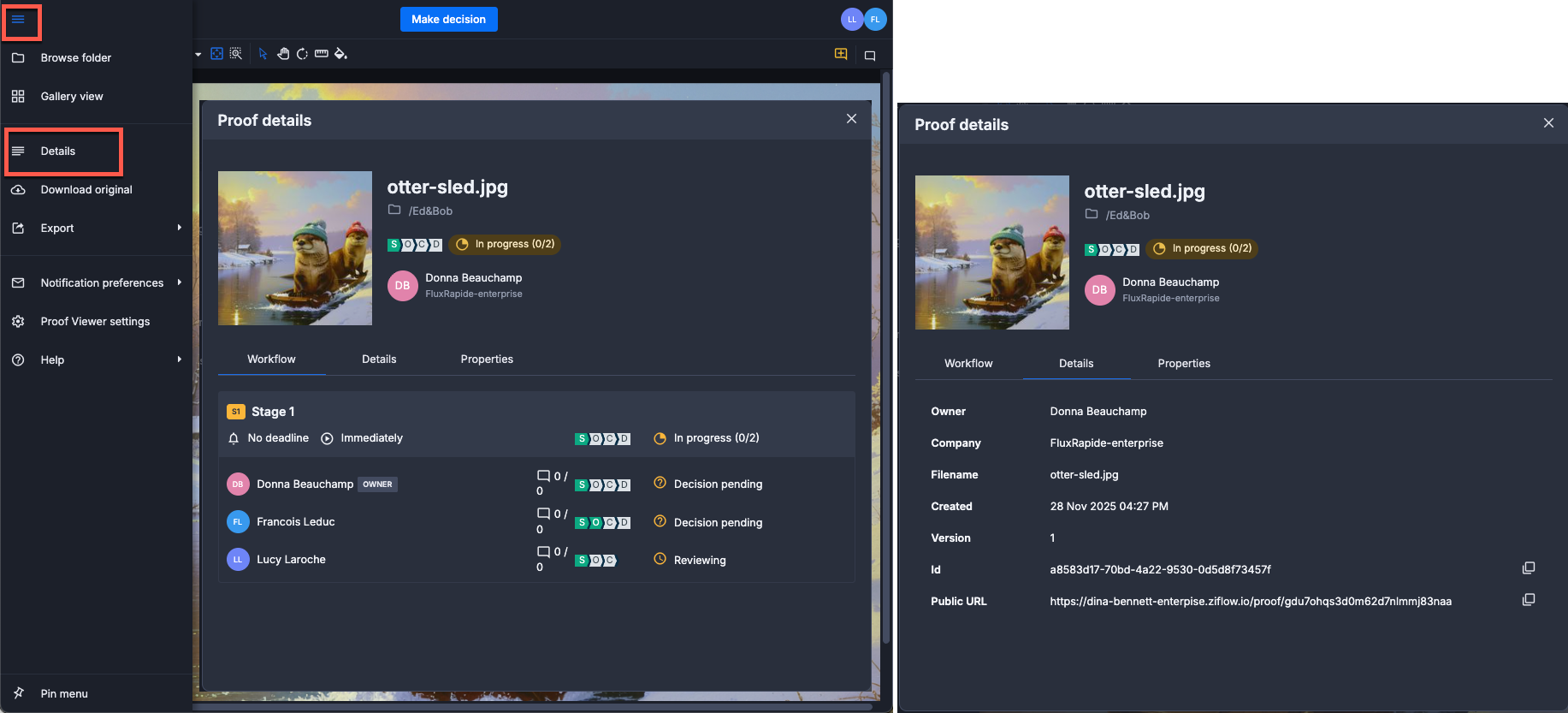Expand the Notification preferences submenu
Screen dimensions: 1568x713
click(179, 282)
